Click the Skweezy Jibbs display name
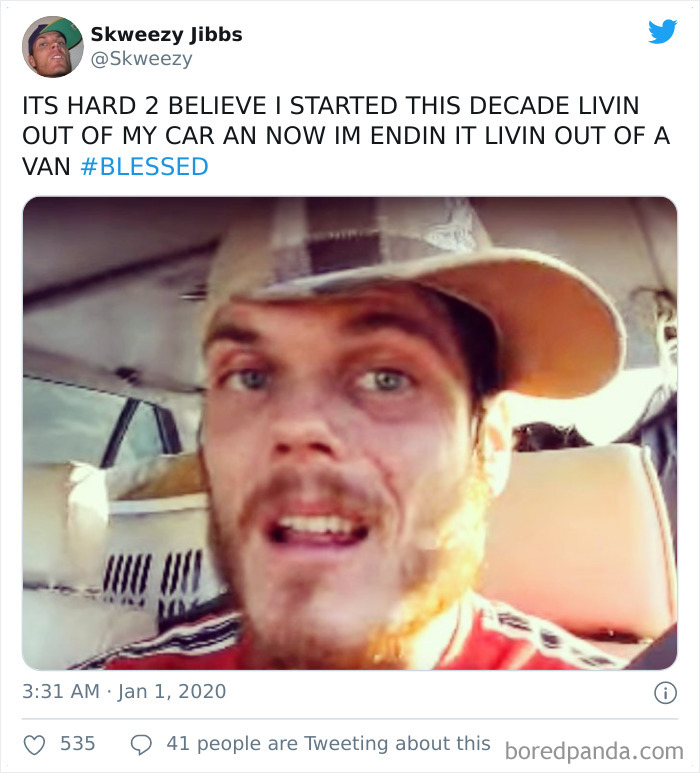This screenshot has width=700, height=773. point(167,35)
